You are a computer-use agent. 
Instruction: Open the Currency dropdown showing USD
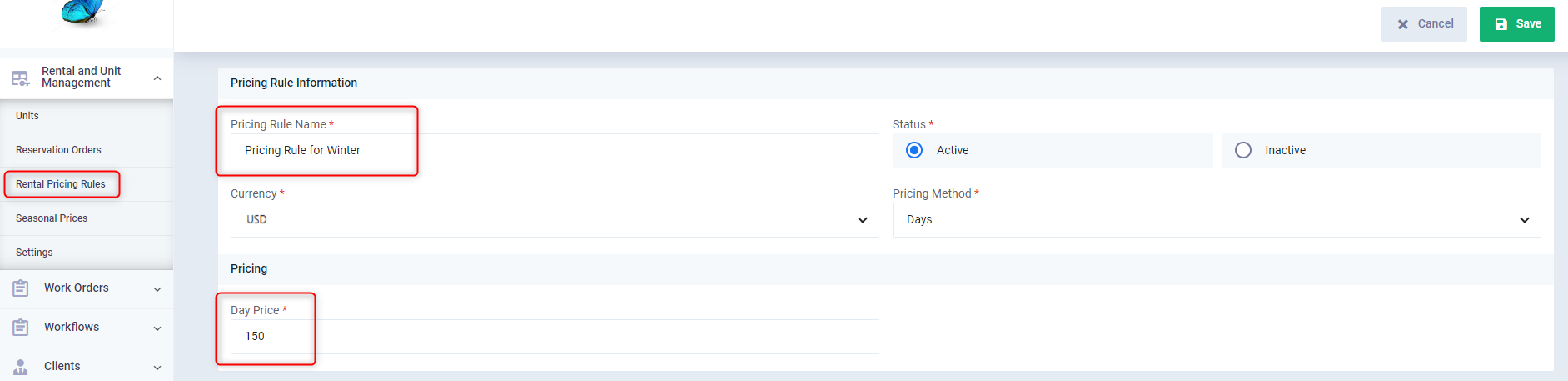point(555,220)
